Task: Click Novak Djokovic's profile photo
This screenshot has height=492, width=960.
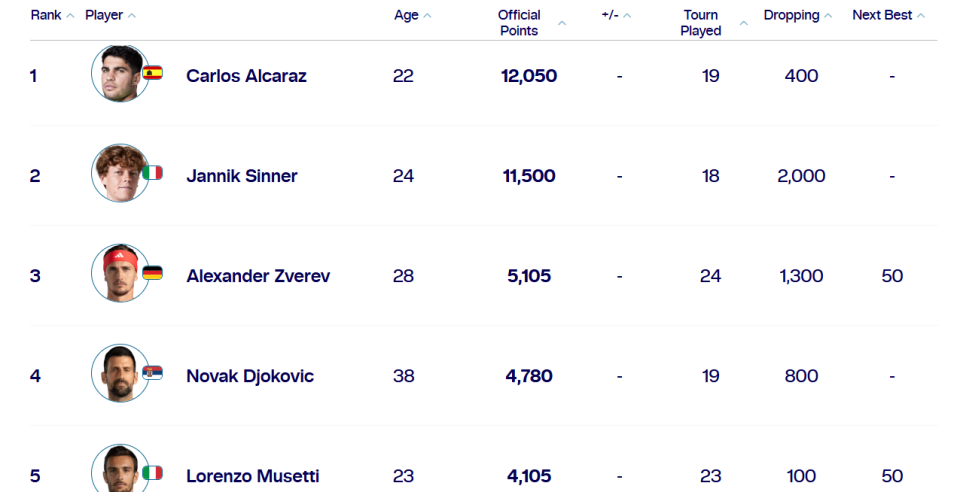Action: [119, 374]
